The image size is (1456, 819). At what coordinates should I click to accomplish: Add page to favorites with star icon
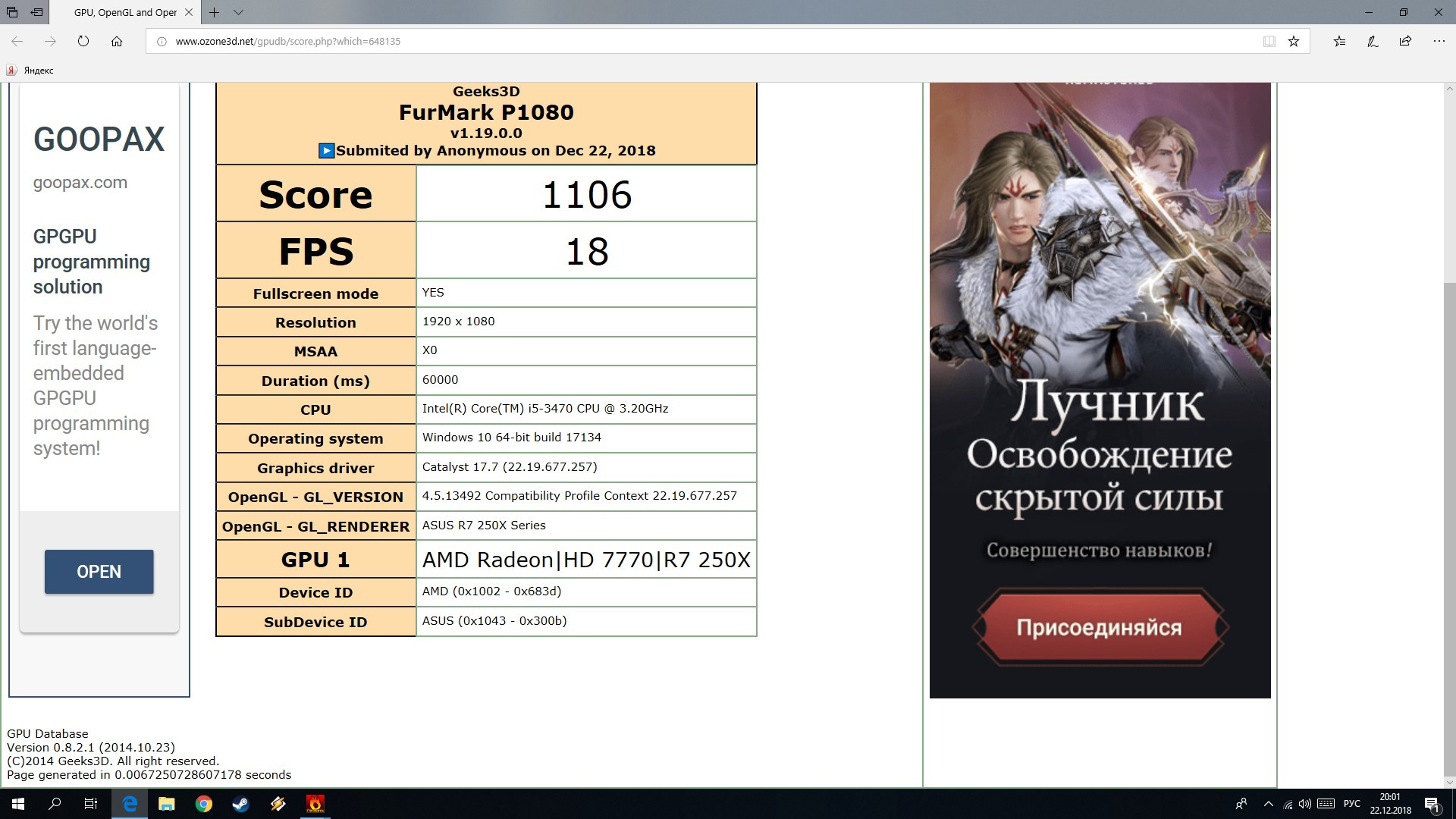[x=1294, y=41]
